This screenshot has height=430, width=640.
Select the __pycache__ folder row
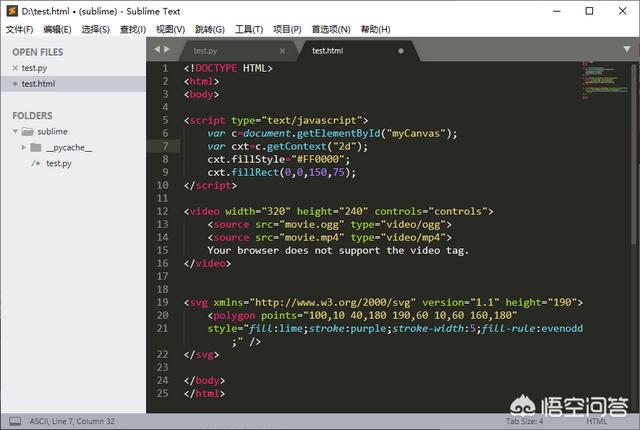click(69, 147)
